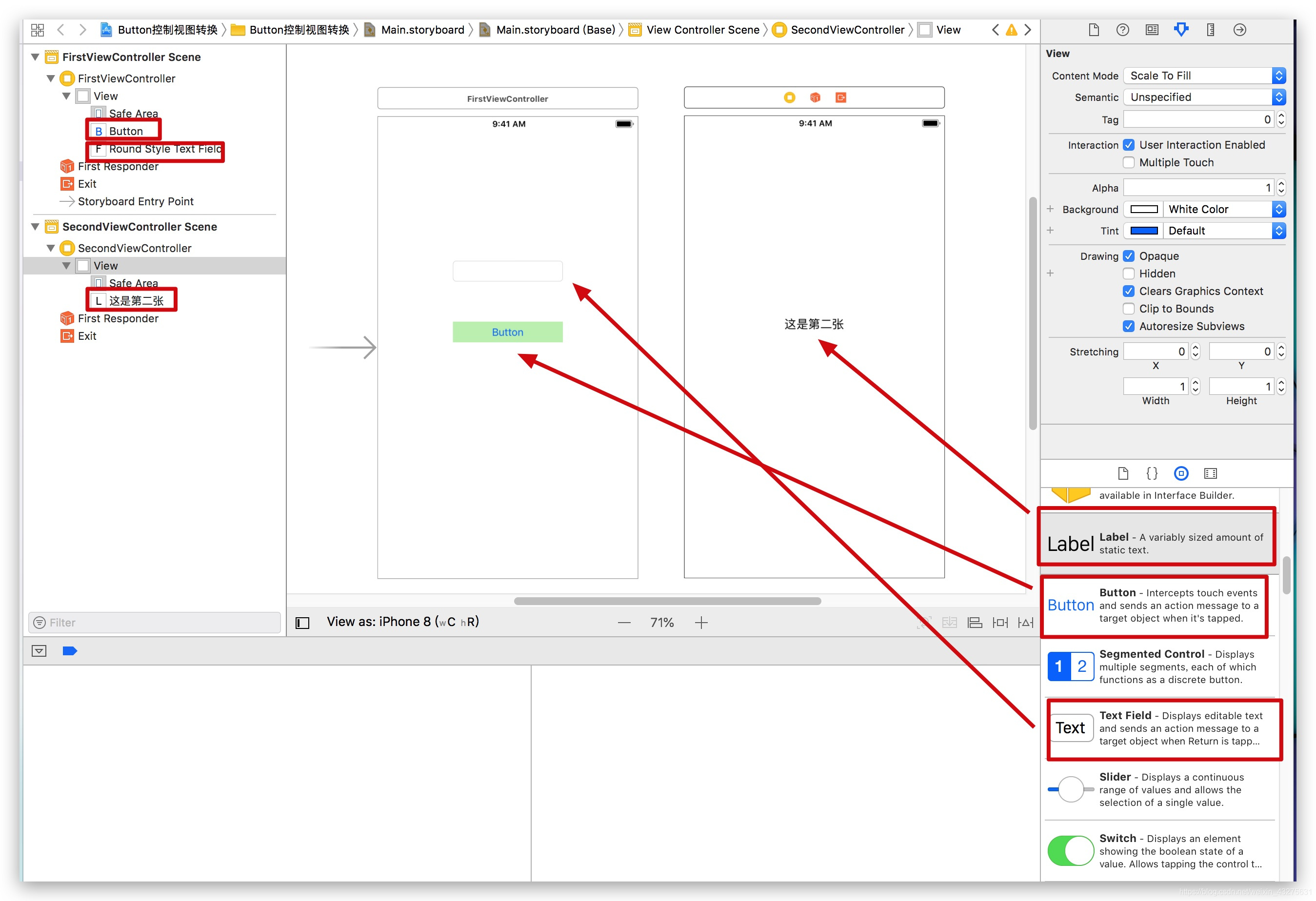This screenshot has height=901, width=1316.
Task: Switch to the Identity inspector
Action: click(x=1152, y=29)
